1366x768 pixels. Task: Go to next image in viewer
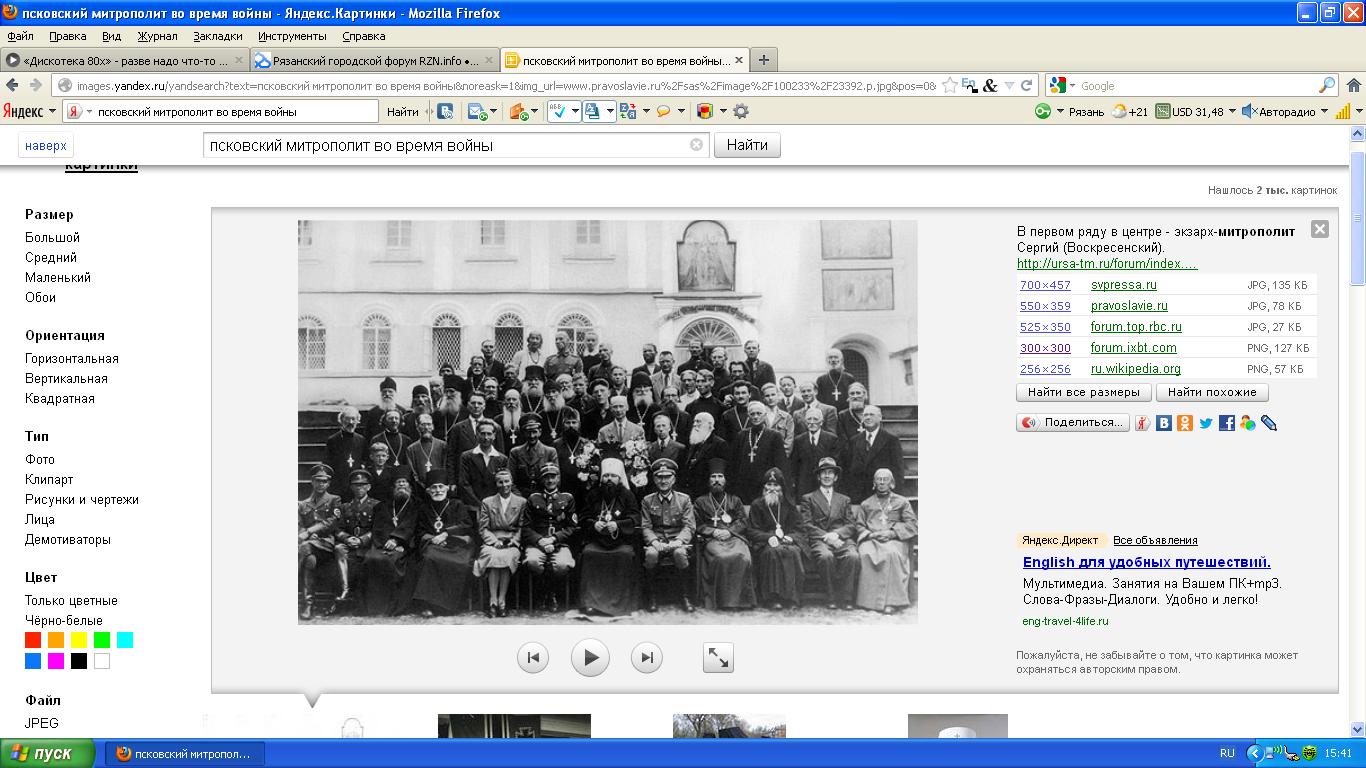pos(647,657)
